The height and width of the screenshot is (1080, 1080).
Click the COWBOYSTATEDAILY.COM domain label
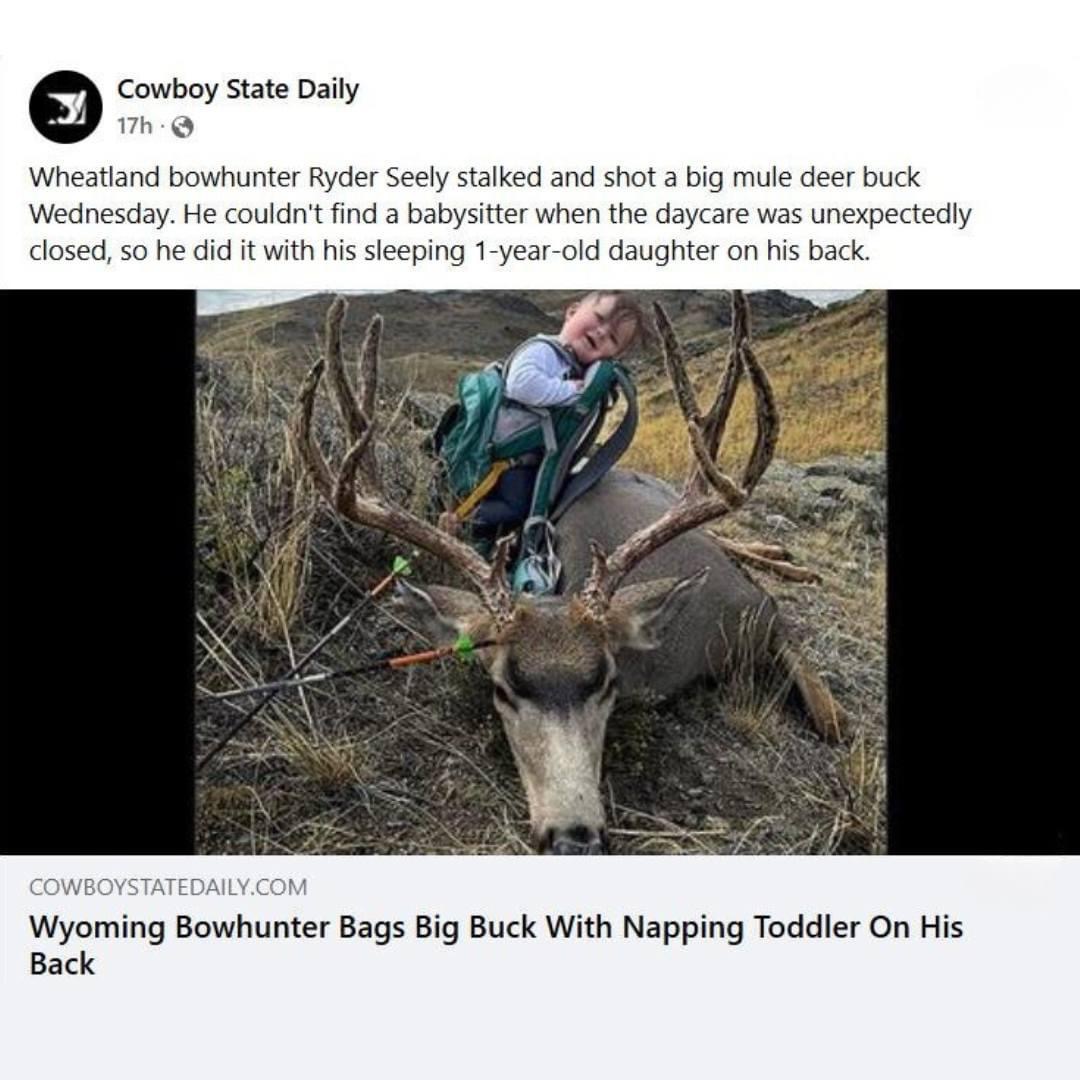click(168, 887)
